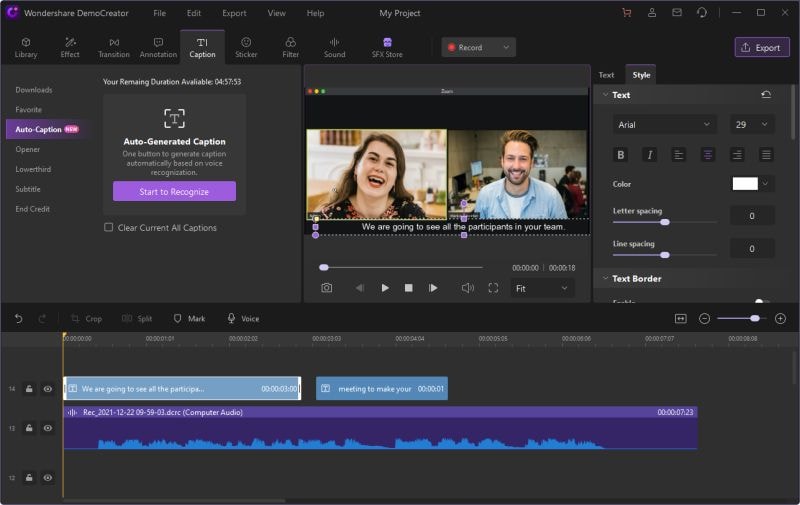800x505 pixels.
Task: Toggle fullscreen preview icon
Action: (493, 288)
